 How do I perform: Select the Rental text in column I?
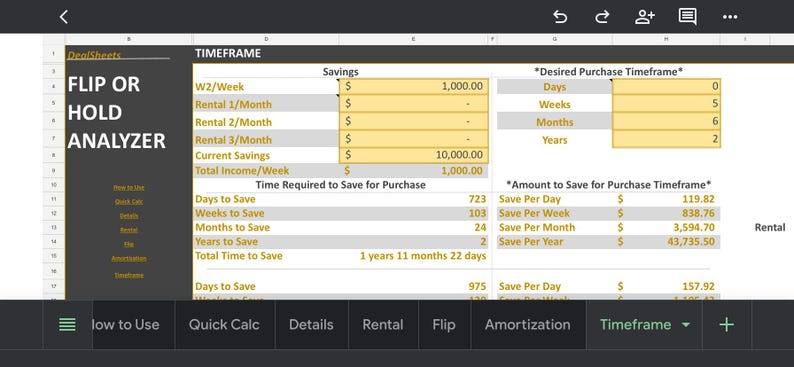[x=770, y=227]
